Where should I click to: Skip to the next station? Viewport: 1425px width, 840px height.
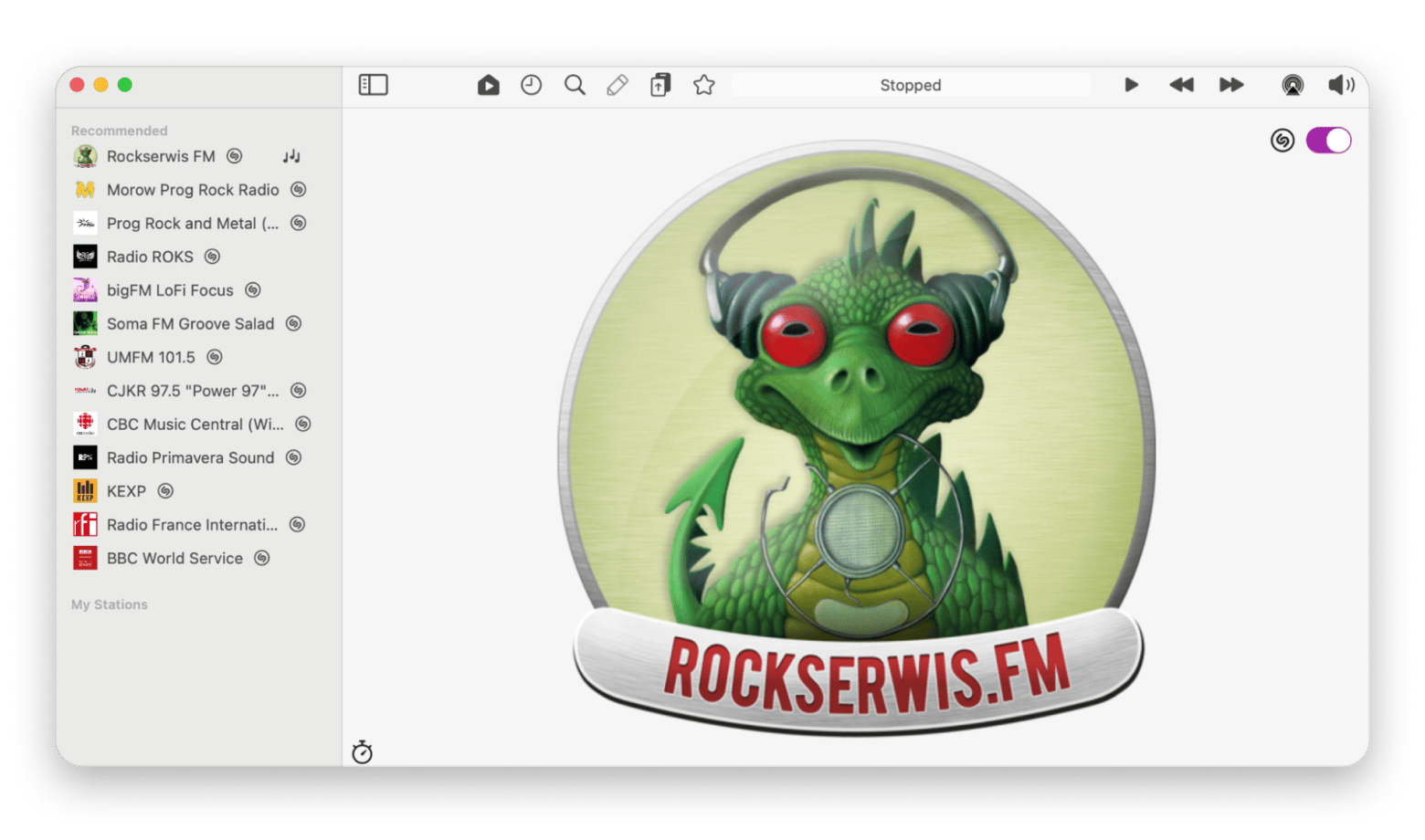1231,85
